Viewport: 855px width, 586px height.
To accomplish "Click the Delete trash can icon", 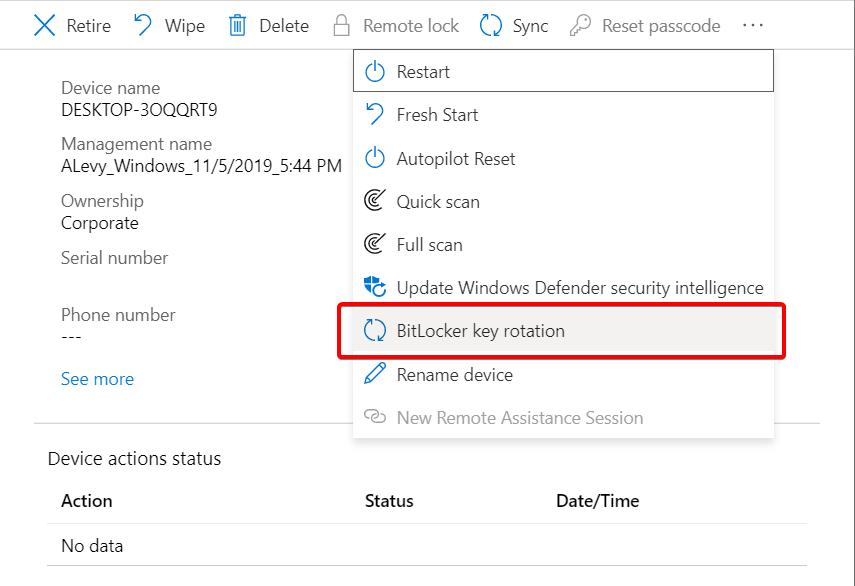I will (x=237, y=25).
